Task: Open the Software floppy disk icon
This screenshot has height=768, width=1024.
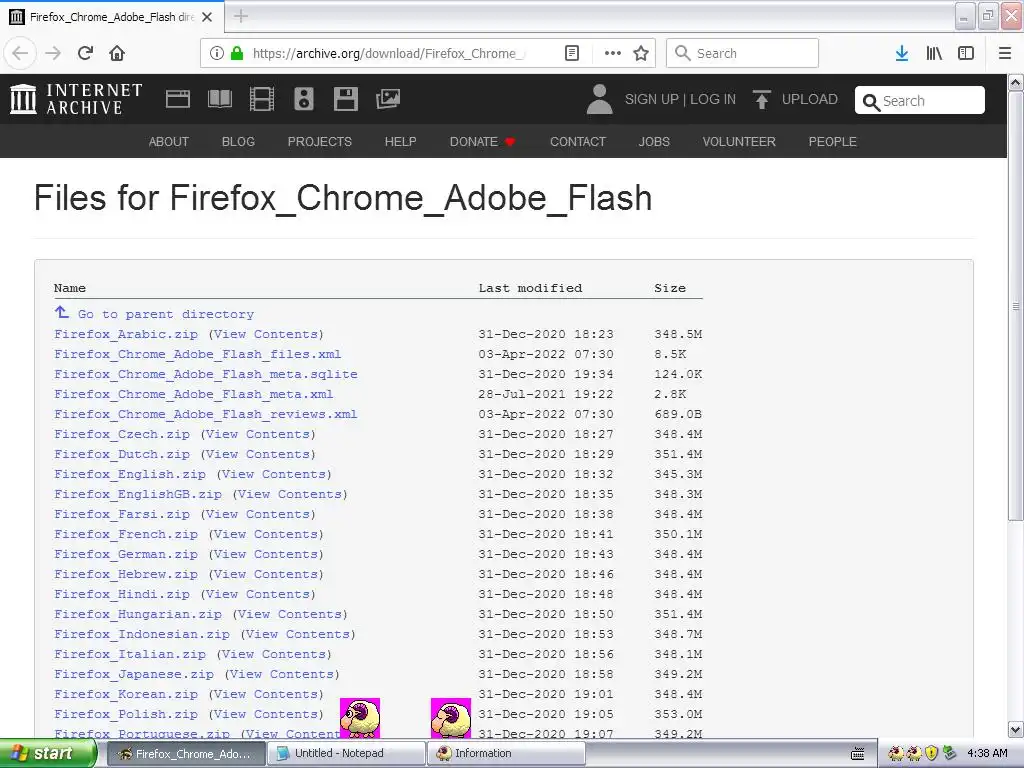Action: [345, 99]
